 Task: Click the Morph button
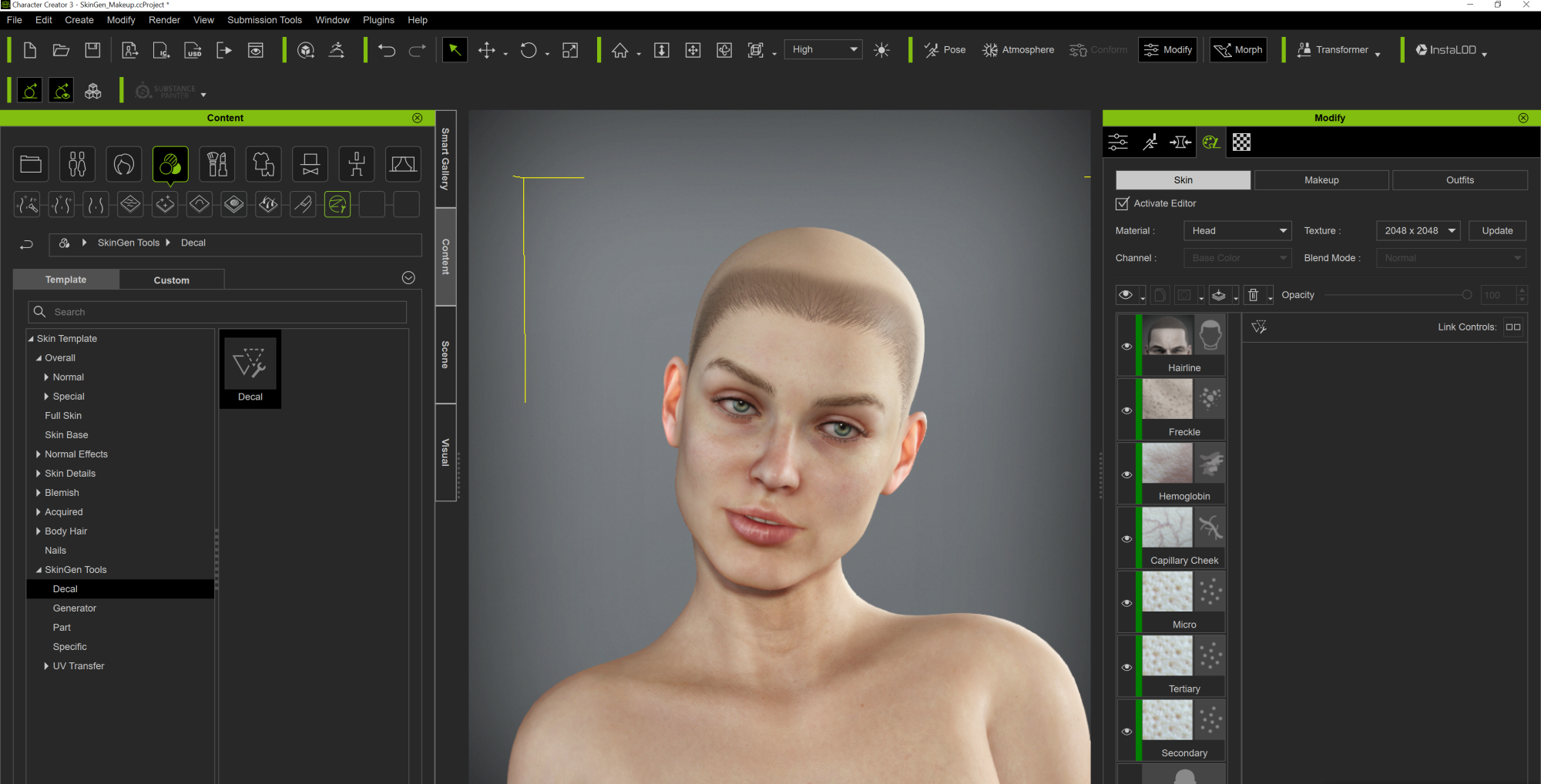tap(1238, 50)
